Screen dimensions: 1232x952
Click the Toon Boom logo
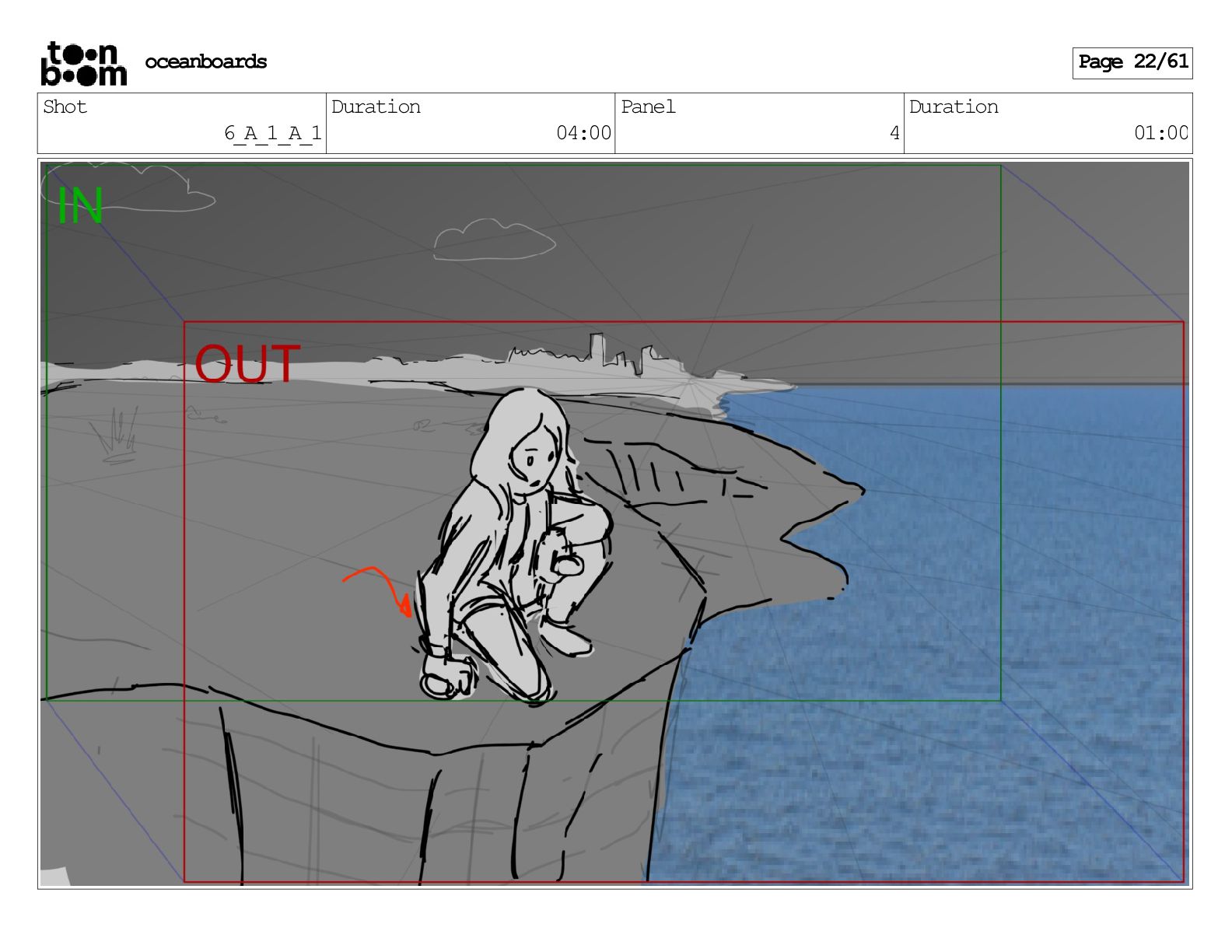point(83,63)
